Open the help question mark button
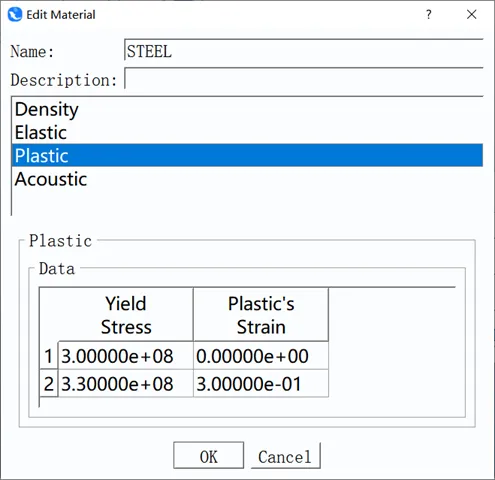The height and width of the screenshot is (480, 495). coord(429,14)
